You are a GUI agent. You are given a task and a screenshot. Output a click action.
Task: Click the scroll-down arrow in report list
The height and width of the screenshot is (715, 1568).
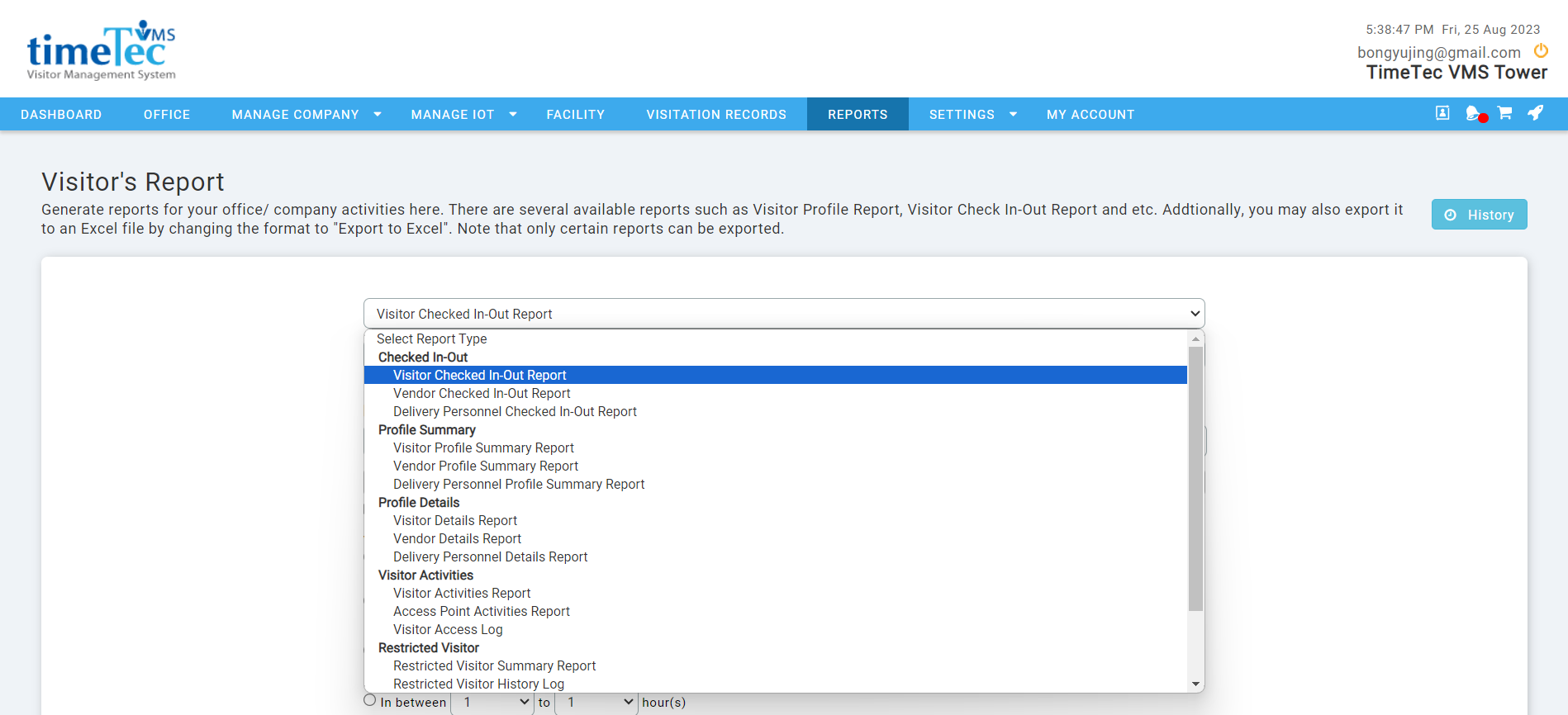pos(1195,684)
